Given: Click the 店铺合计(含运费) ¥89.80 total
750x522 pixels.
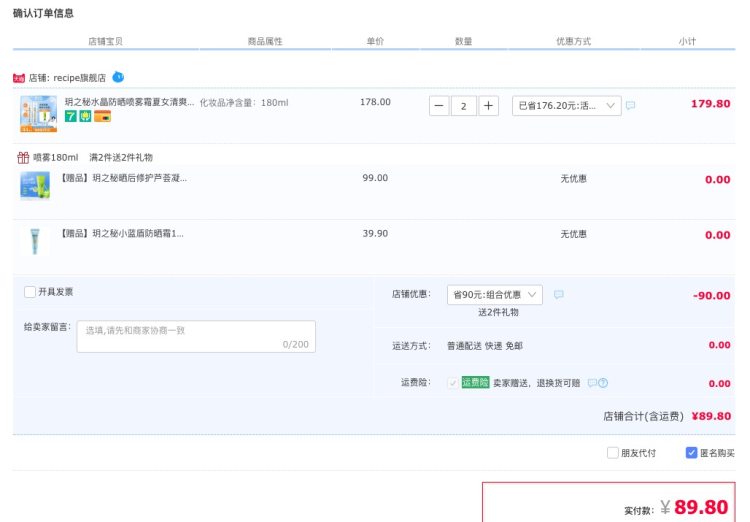Looking at the screenshot, I should point(667,416).
